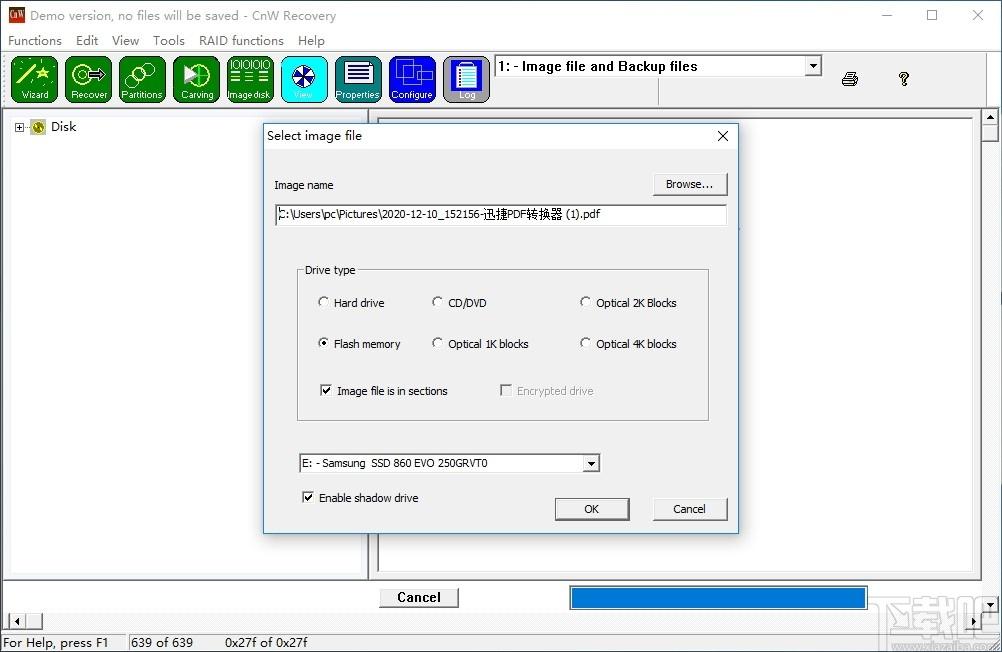Open the Functions menu

click(x=35, y=40)
